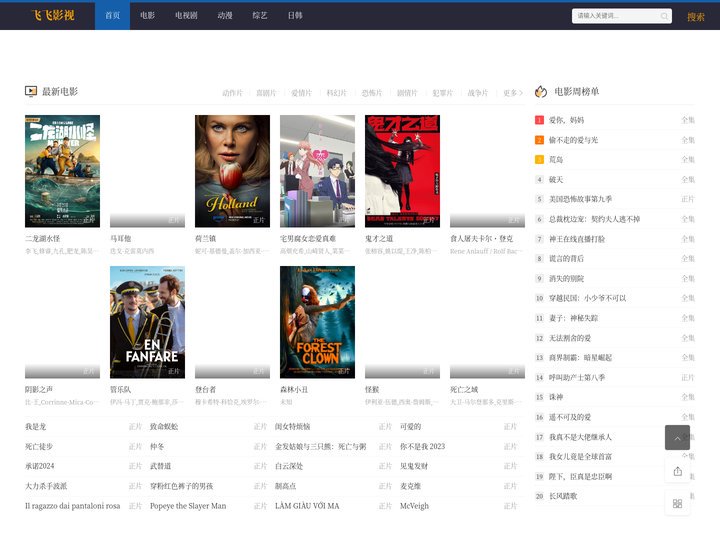
Task: Click the 怪猴 movie title
Action: 372,389
